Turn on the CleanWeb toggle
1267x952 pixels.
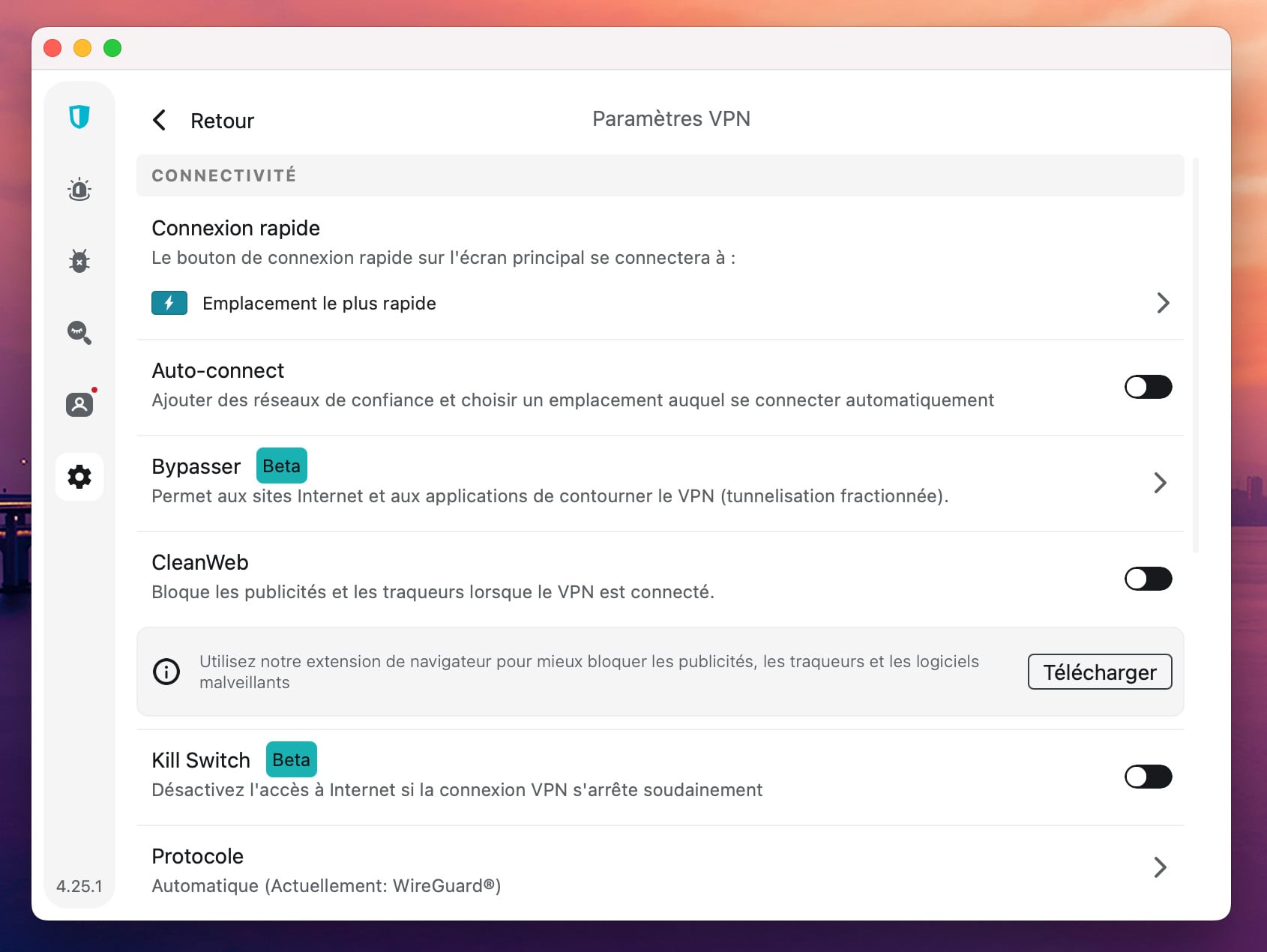(1148, 579)
